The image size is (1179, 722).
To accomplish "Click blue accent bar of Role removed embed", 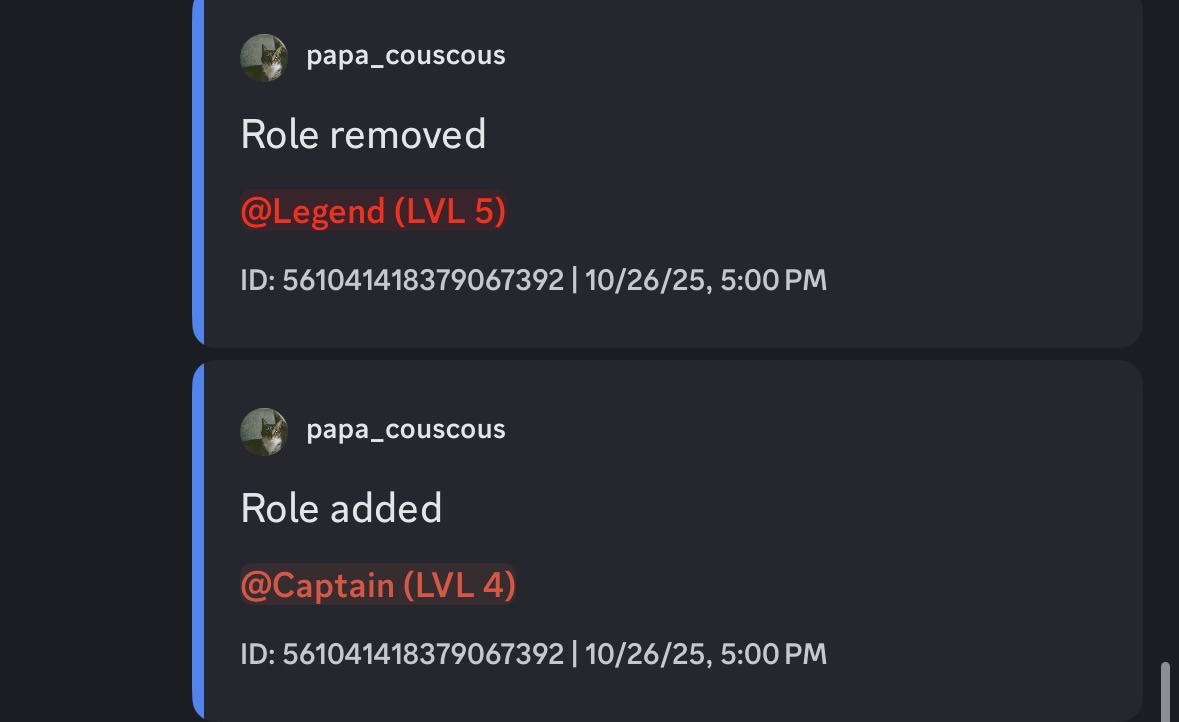I will point(198,170).
